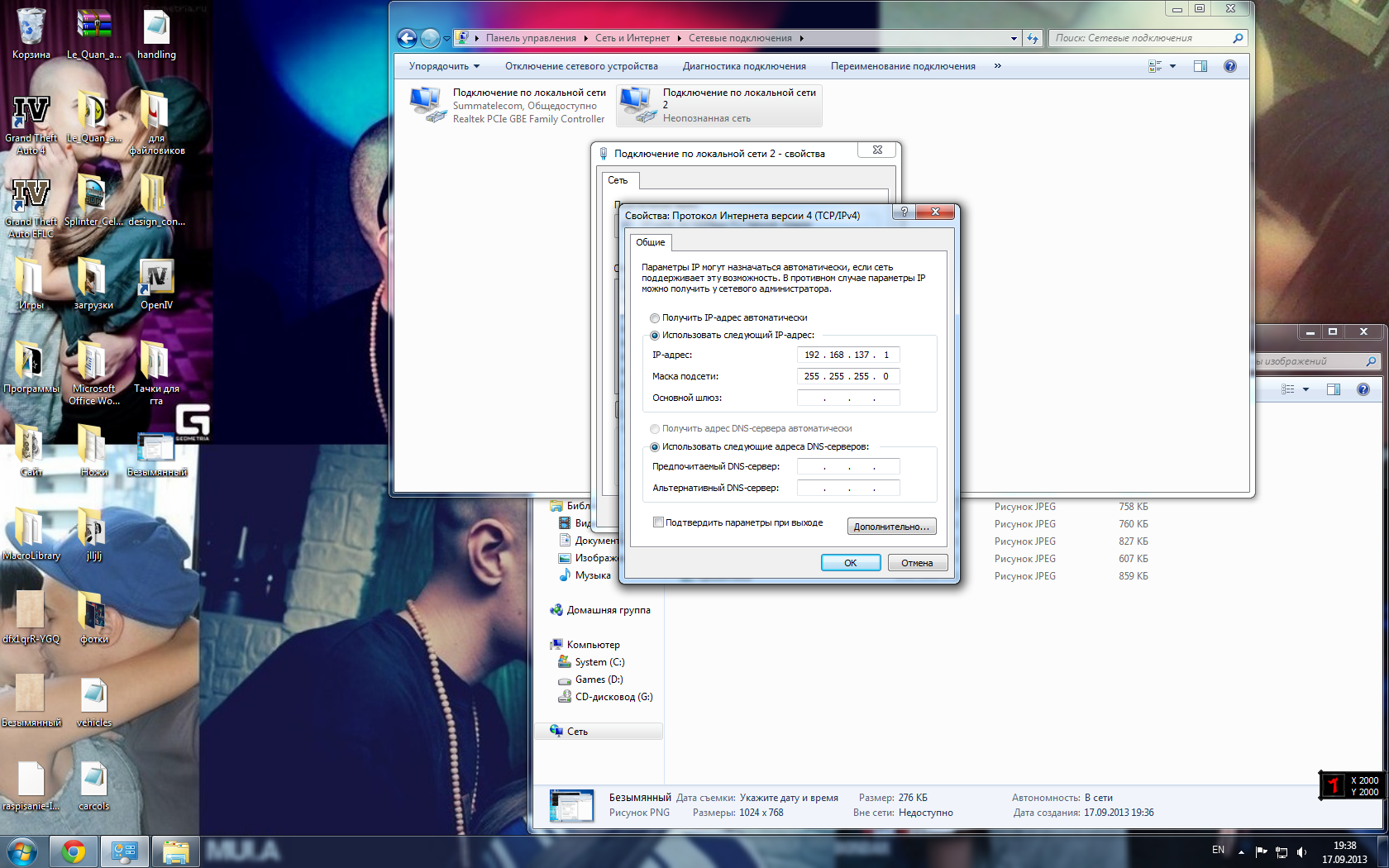Open the view options dropdown arrow
This screenshot has height=868, width=1389.
point(1173,66)
